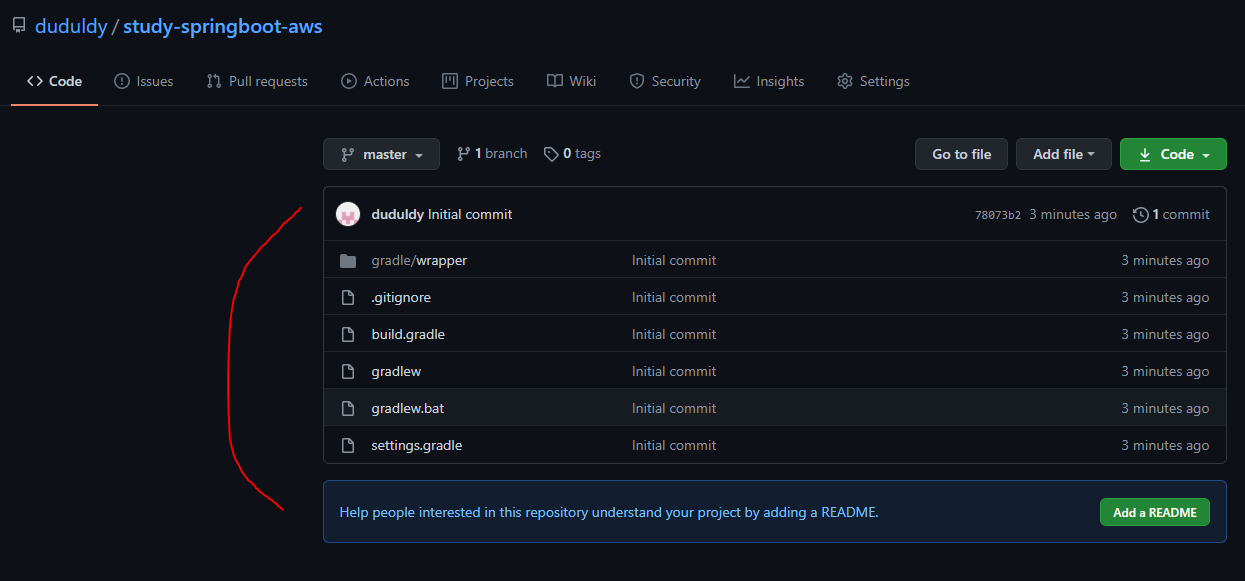Screen dimensions: 1245x581
Task: Open the Add file dropdown
Action: (x=1064, y=154)
